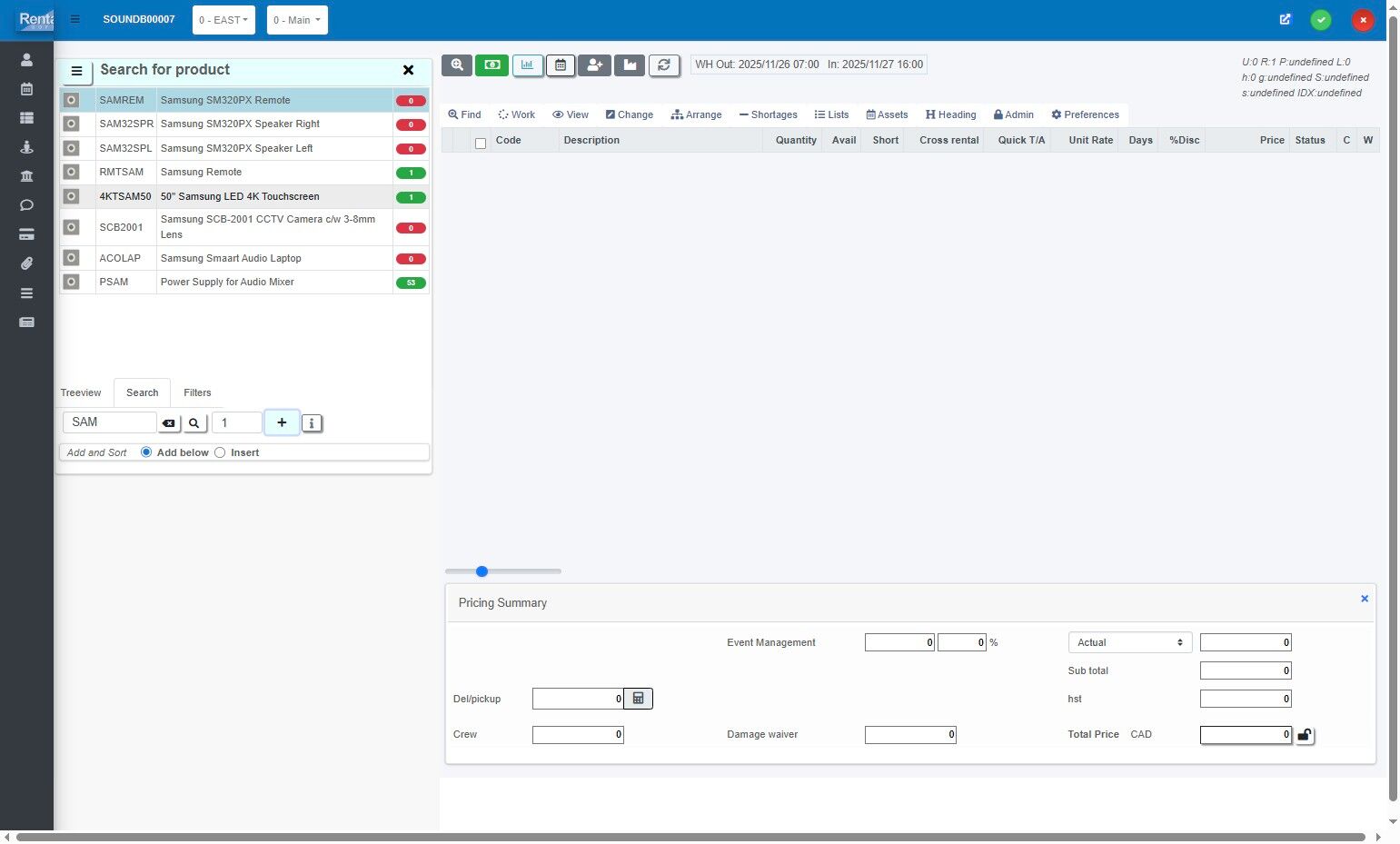Open the Actual select box in Pricing Summary

click(x=1129, y=642)
